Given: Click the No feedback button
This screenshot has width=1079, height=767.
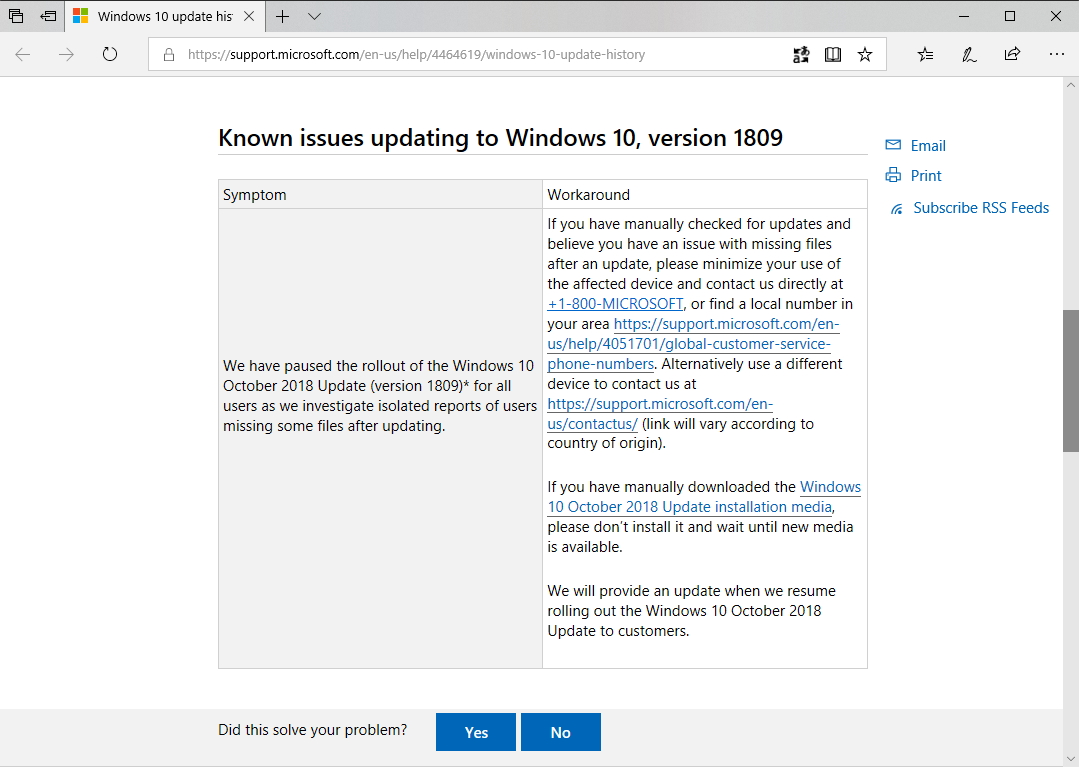Looking at the screenshot, I should pos(560,732).
